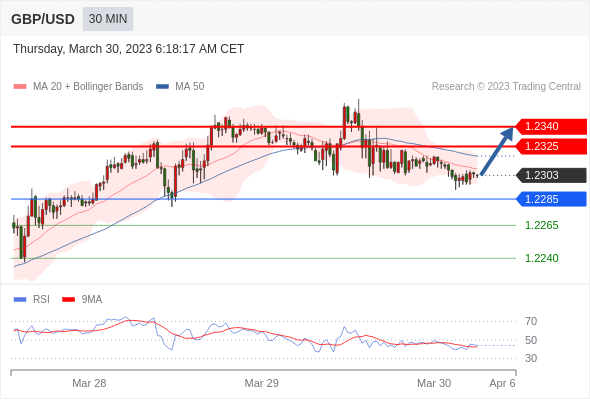Click the 1.2265 support level label

point(542,225)
